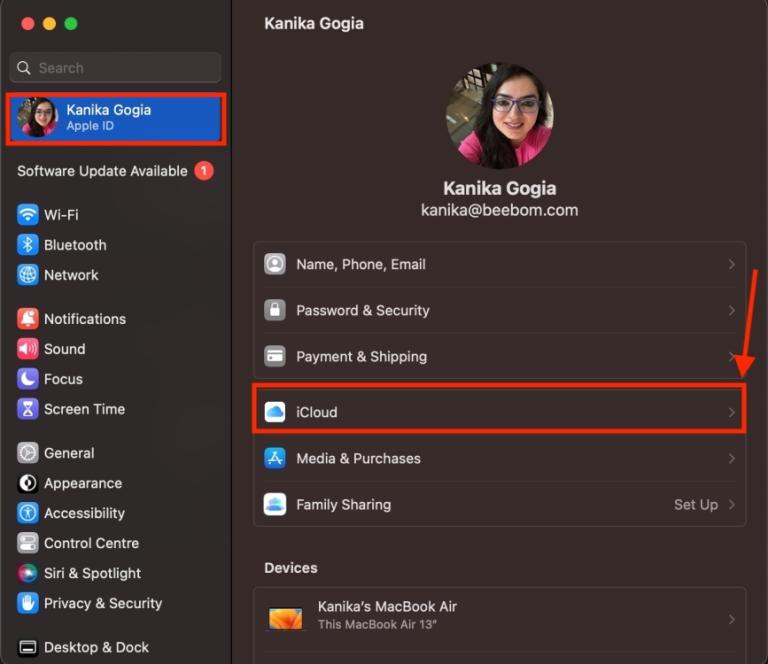Click the yellow minimize window button
This screenshot has height=664, width=768.
pyautogui.click(x=49, y=24)
